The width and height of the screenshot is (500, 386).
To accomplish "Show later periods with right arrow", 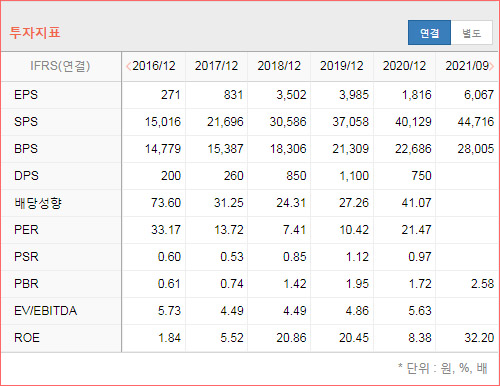I will click(x=492, y=66).
